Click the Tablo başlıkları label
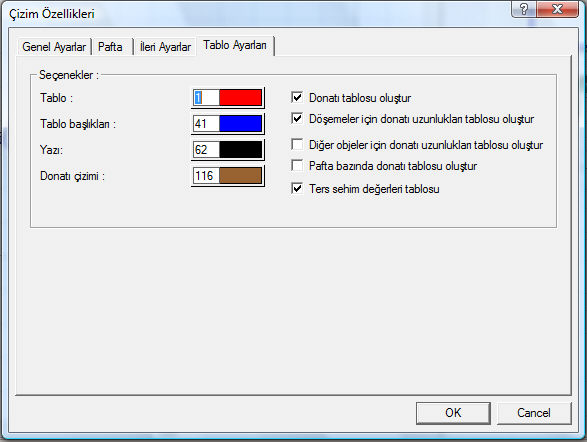 tap(78, 124)
